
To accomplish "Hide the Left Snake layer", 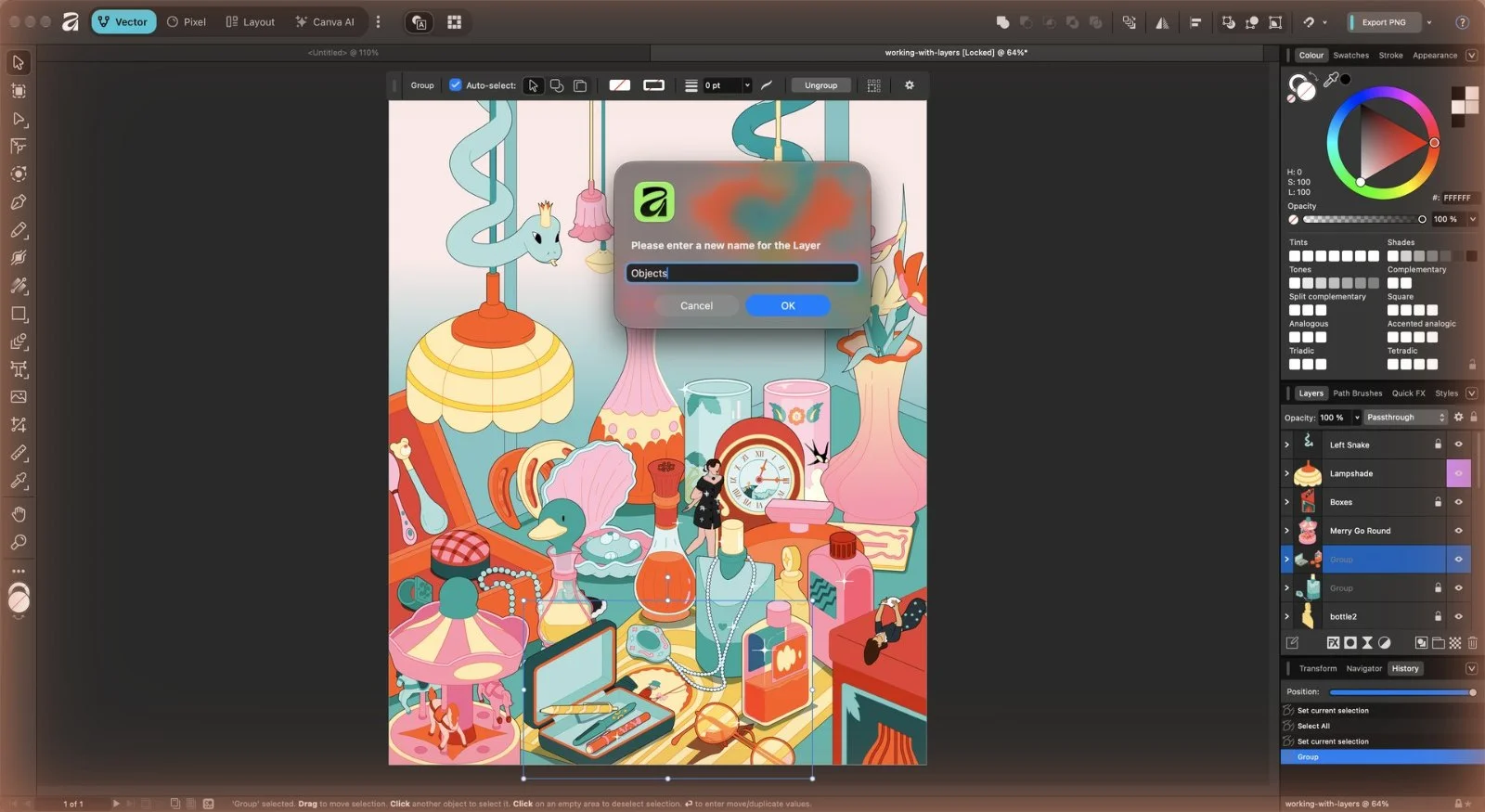I will pyautogui.click(x=1458, y=445).
